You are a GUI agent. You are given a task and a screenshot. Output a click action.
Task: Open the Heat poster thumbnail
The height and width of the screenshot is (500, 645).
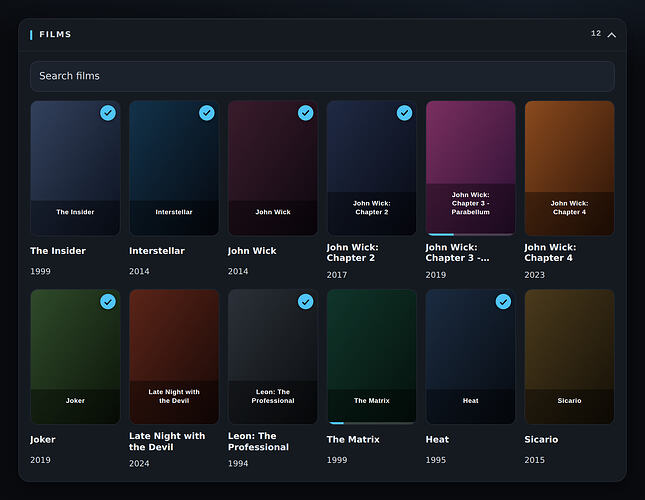coord(471,356)
